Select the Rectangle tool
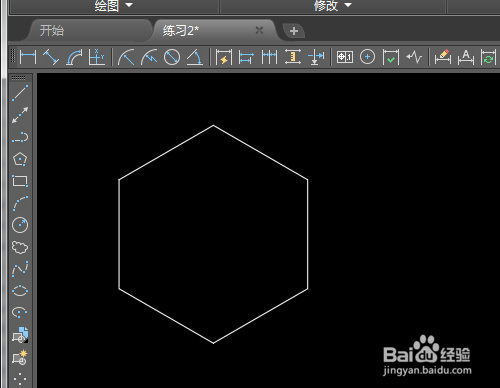The width and height of the screenshot is (500, 388). (x=20, y=181)
